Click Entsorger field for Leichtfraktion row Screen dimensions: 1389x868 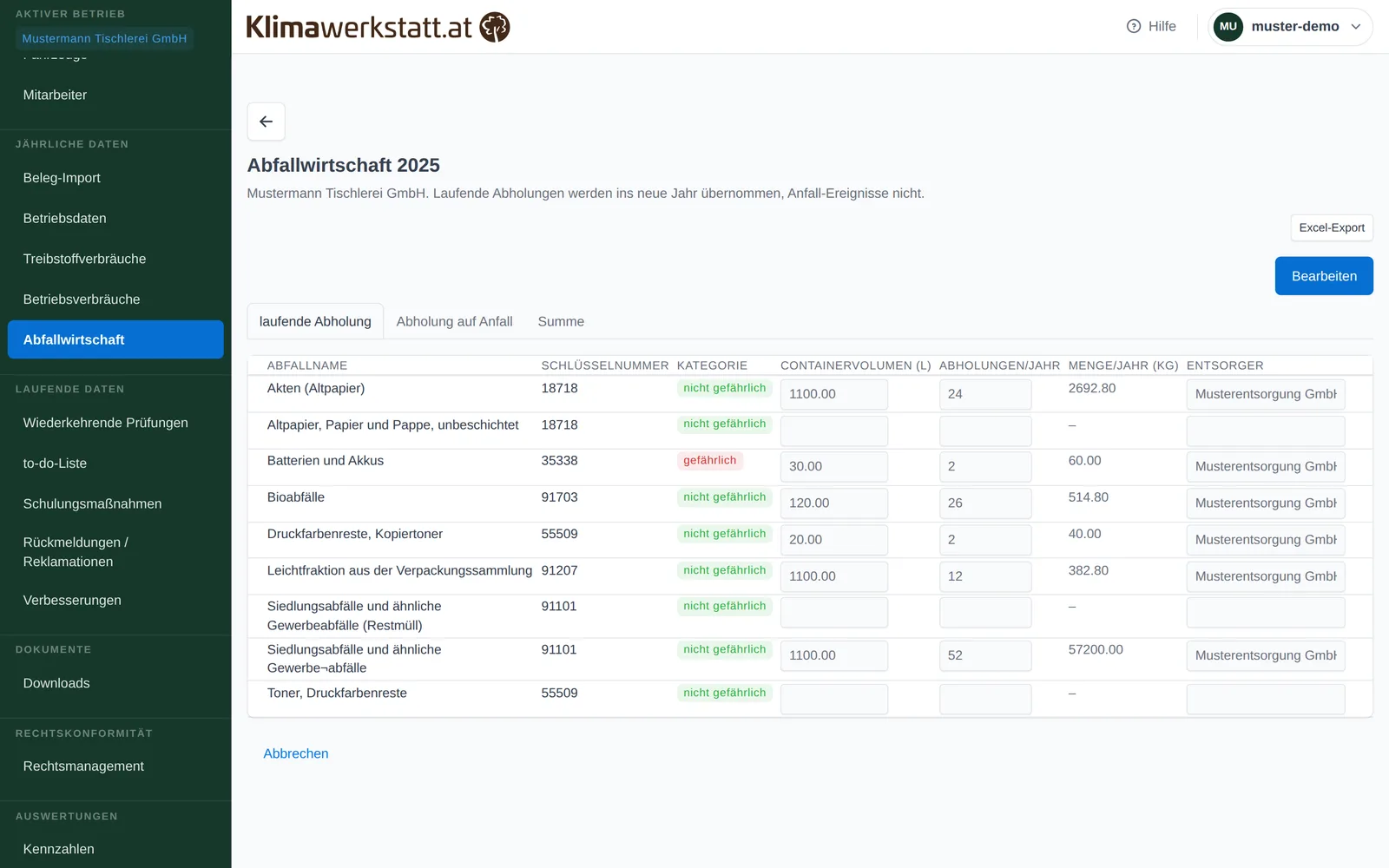coord(1266,576)
